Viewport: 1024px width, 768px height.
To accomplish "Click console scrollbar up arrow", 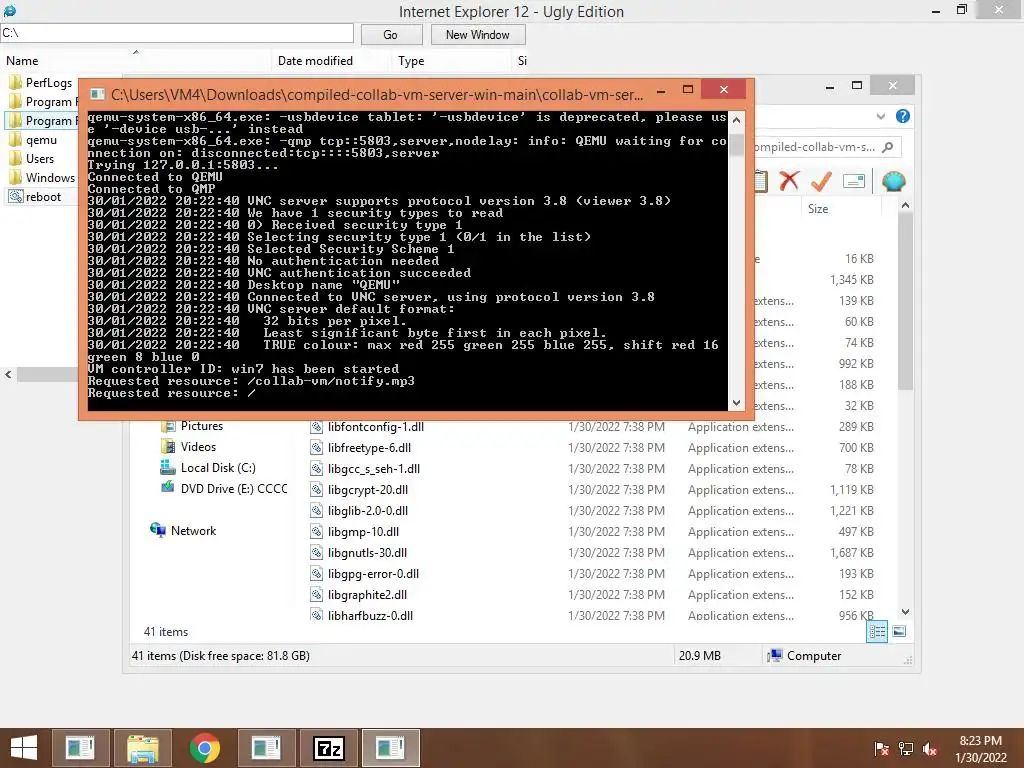I will coord(737,120).
